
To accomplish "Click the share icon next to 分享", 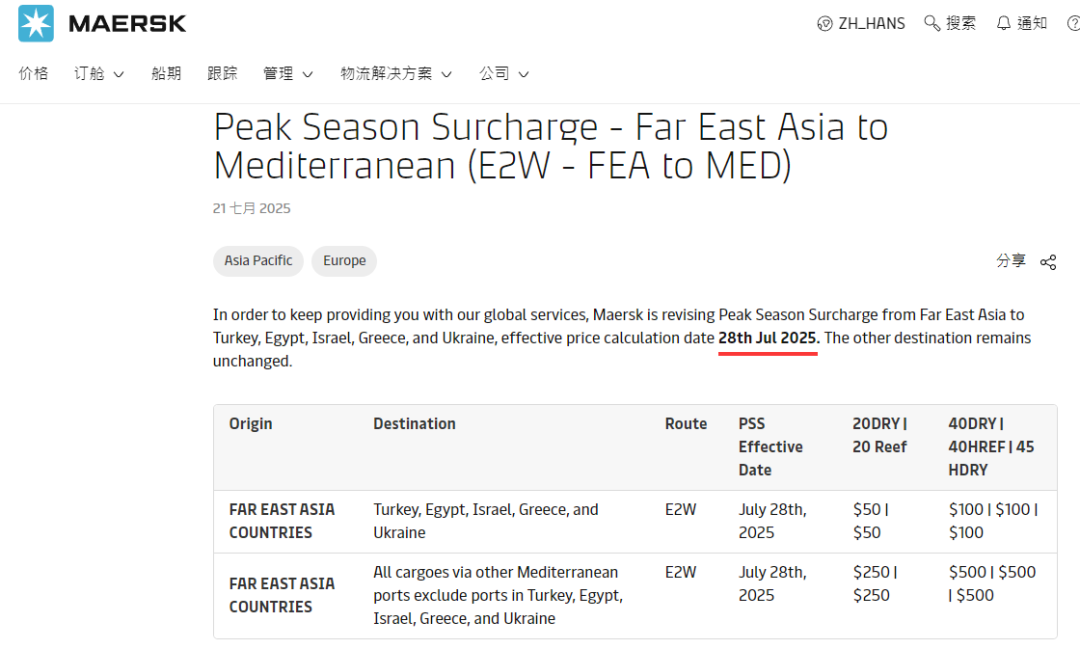I will tap(1048, 262).
